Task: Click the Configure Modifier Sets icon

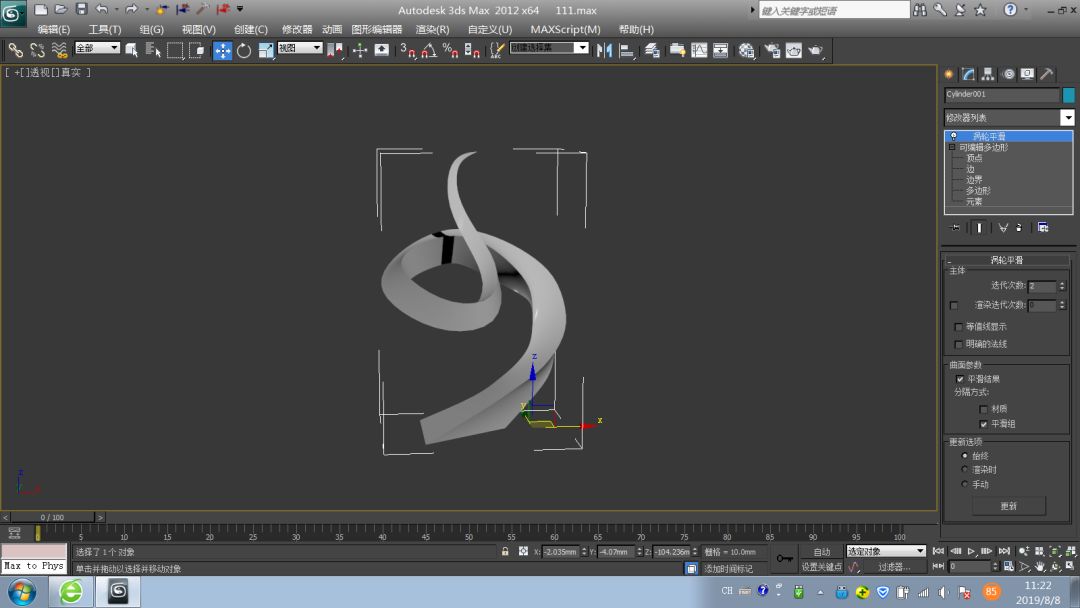Action: click(x=1043, y=227)
